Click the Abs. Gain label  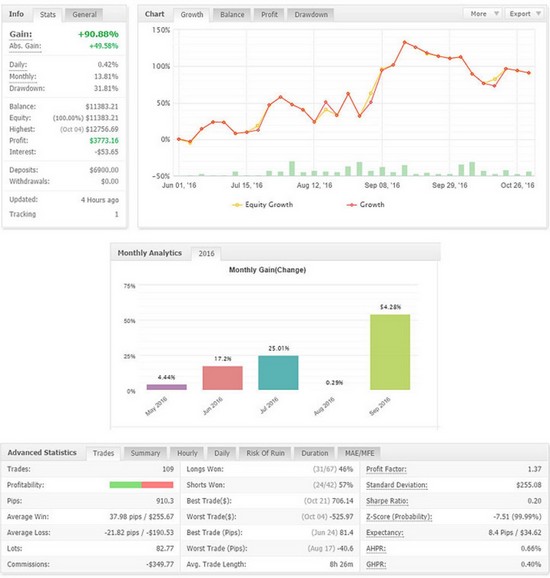click(x=25, y=46)
